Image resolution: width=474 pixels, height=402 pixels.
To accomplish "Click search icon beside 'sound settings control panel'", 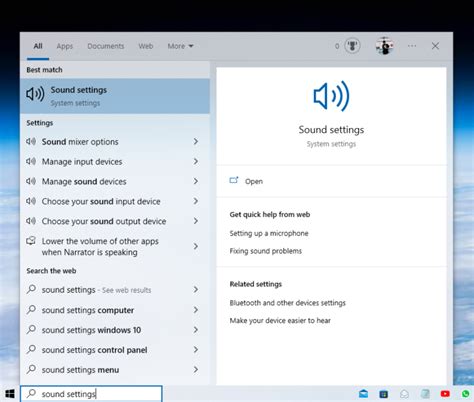I will pyautogui.click(x=31, y=349).
